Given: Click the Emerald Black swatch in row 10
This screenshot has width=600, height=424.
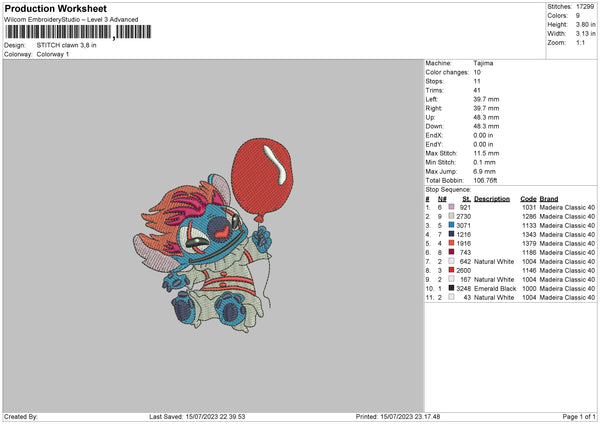Looking at the screenshot, I should [451, 288].
